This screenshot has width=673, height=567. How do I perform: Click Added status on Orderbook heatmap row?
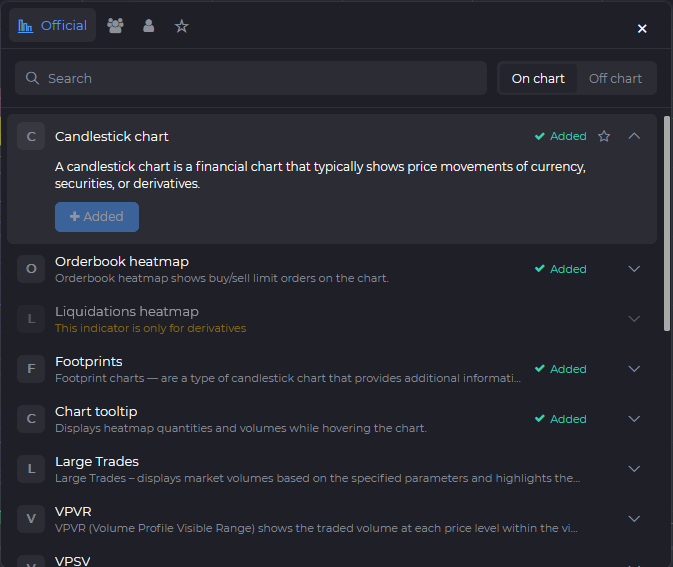click(x=561, y=269)
